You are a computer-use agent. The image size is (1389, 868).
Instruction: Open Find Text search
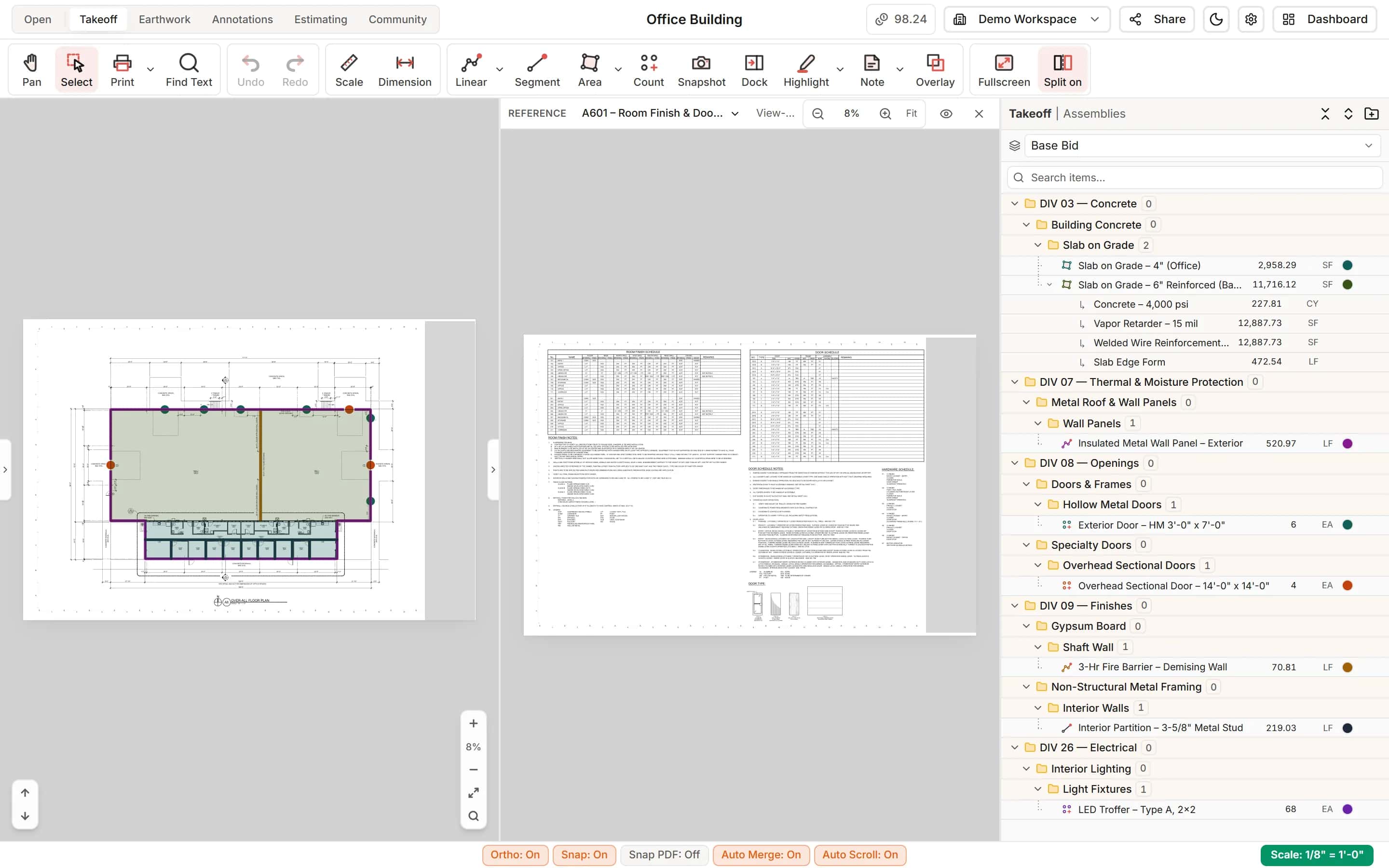click(x=189, y=70)
